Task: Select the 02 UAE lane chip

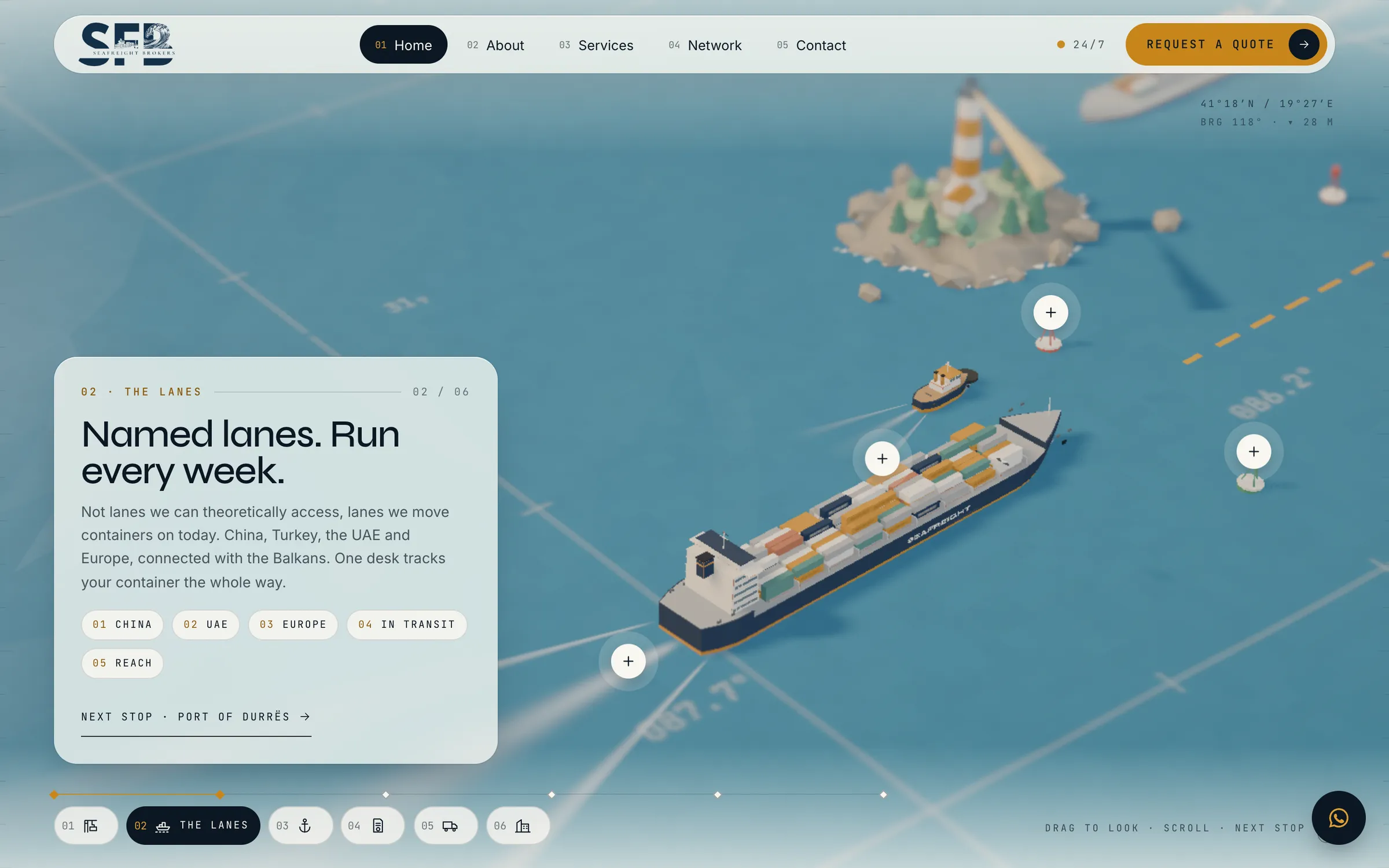Action: pyautogui.click(x=205, y=625)
